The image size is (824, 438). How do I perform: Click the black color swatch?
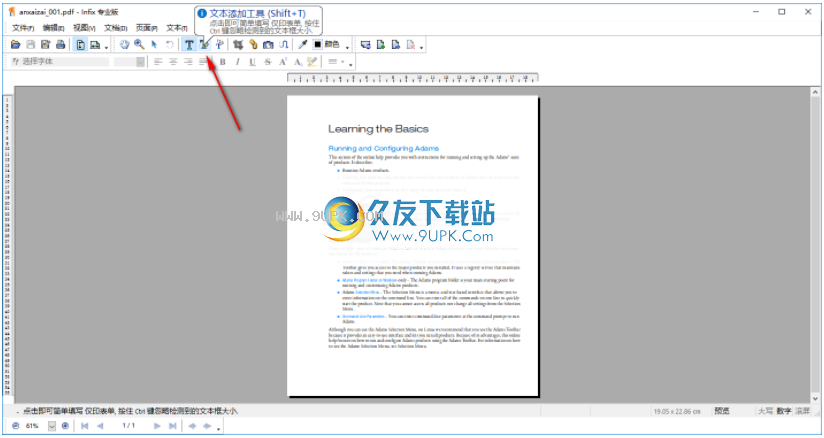pyautogui.click(x=317, y=45)
